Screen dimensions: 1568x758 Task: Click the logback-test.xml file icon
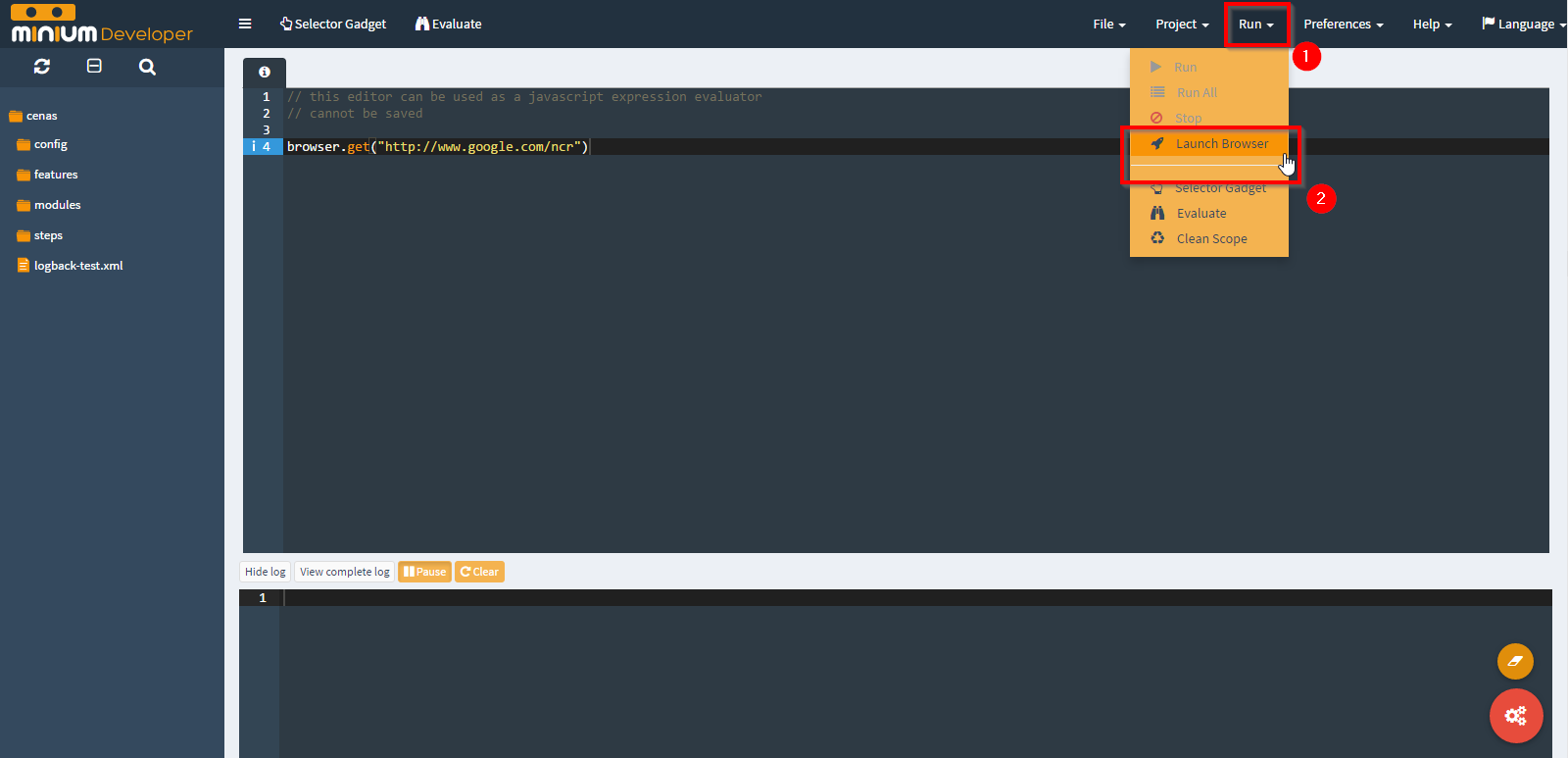coord(24,266)
